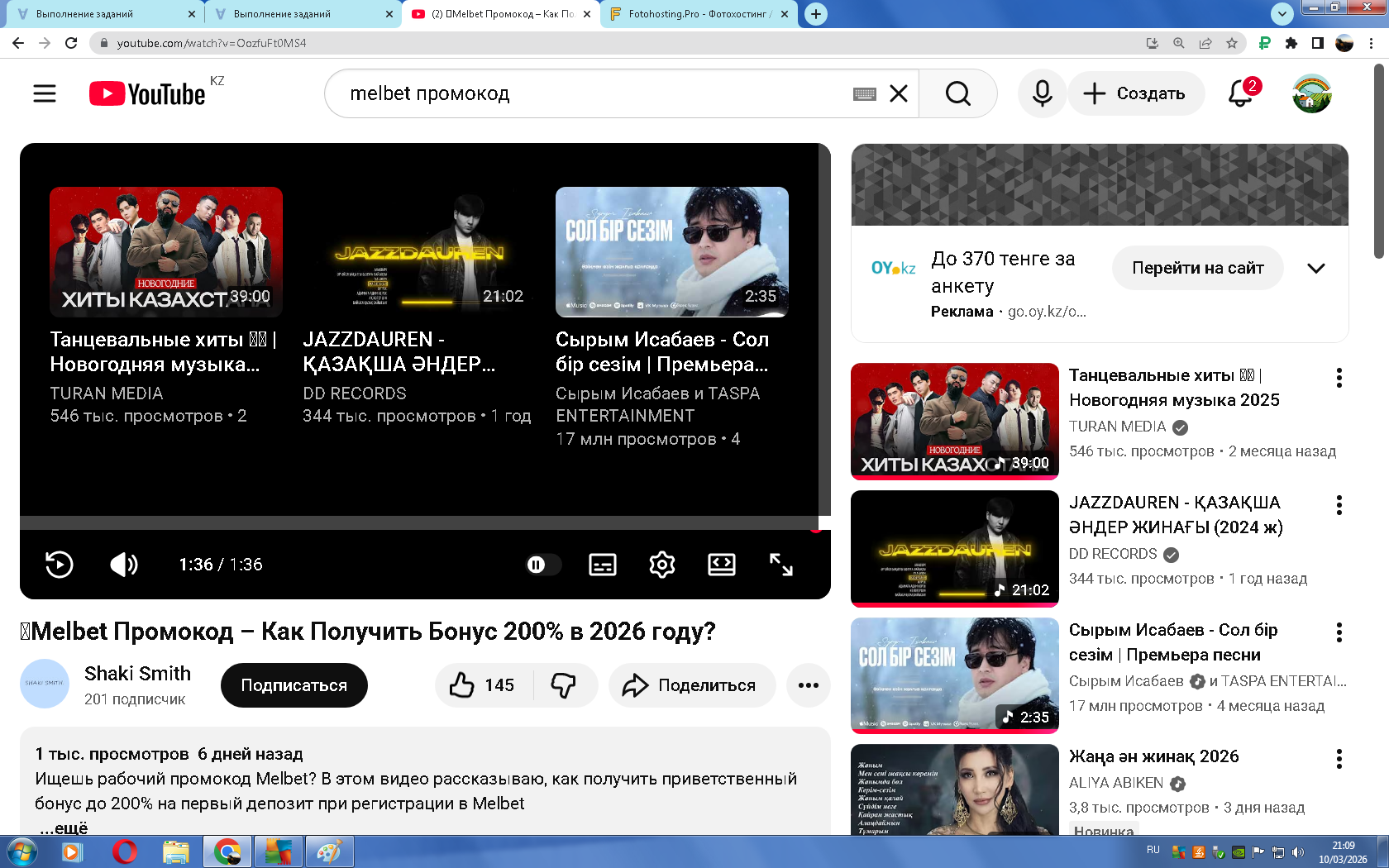Screen dimensions: 1389x868
Task: Open the notifications bell
Action: (1240, 93)
